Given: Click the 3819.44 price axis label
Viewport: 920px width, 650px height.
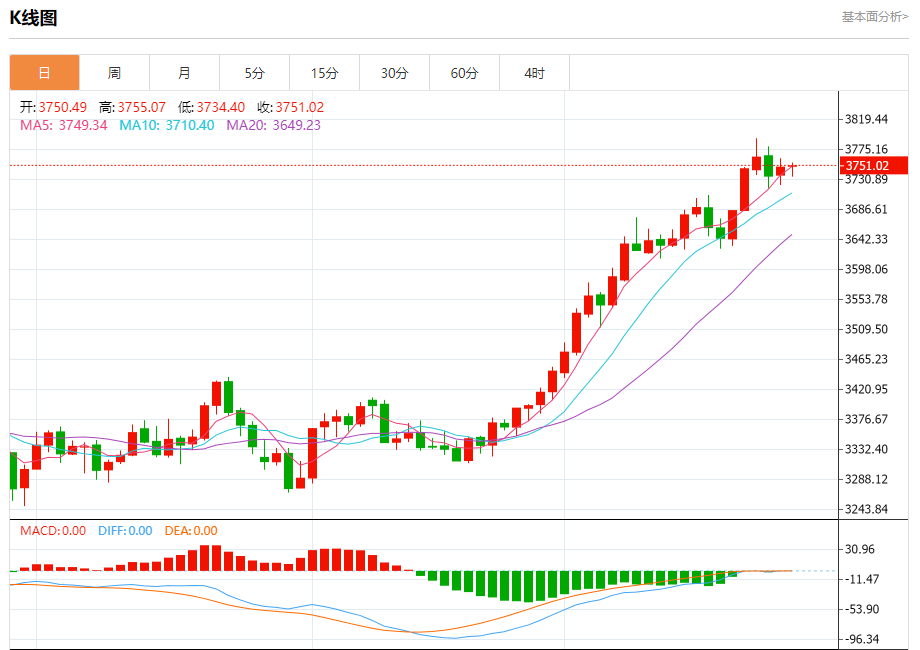Looking at the screenshot, I should pyautogui.click(x=866, y=119).
